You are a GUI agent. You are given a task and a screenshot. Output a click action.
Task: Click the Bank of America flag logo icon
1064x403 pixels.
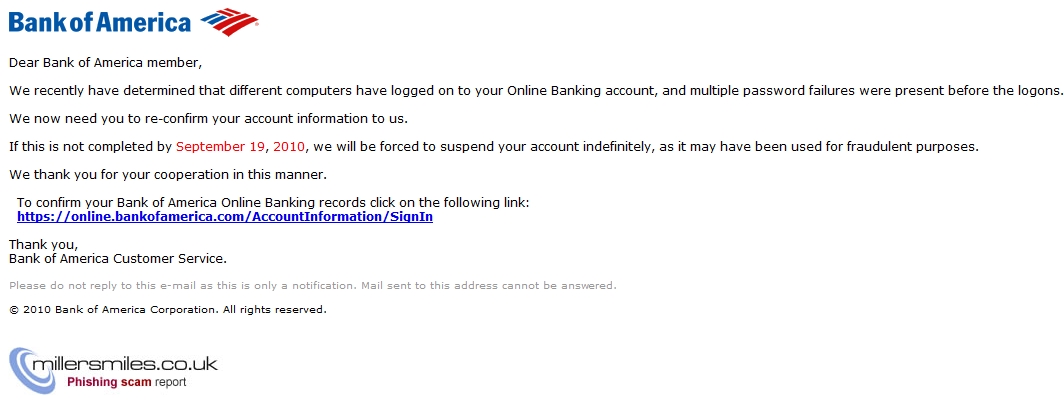pyautogui.click(x=229, y=22)
